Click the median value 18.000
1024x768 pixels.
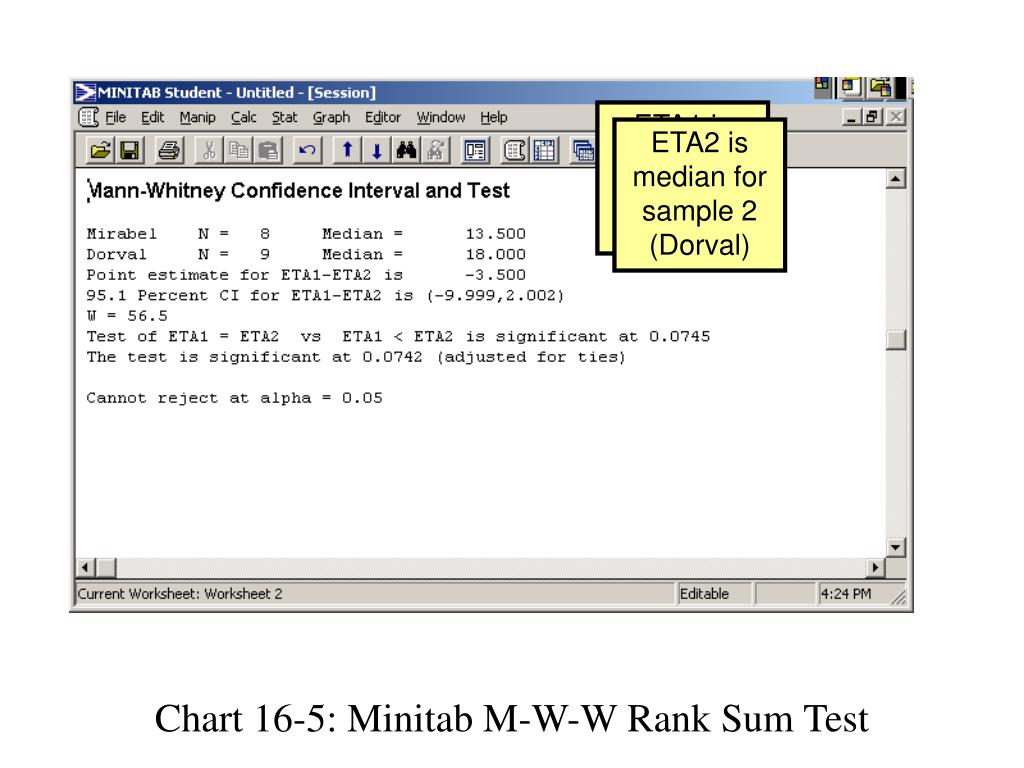tap(496, 254)
